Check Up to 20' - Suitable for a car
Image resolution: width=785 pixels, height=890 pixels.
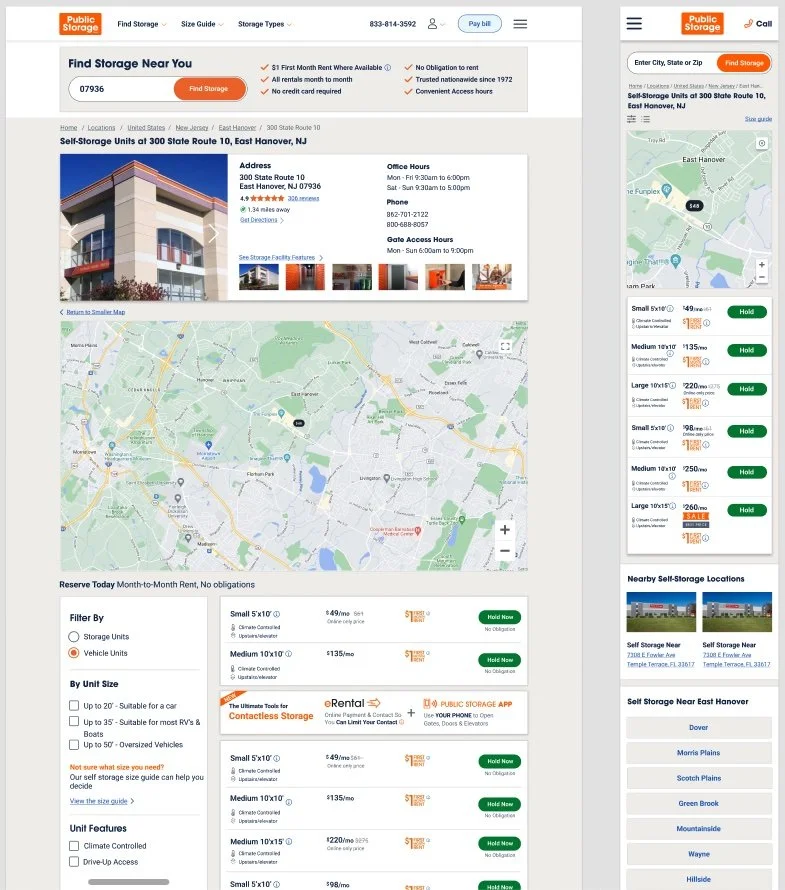(74, 706)
